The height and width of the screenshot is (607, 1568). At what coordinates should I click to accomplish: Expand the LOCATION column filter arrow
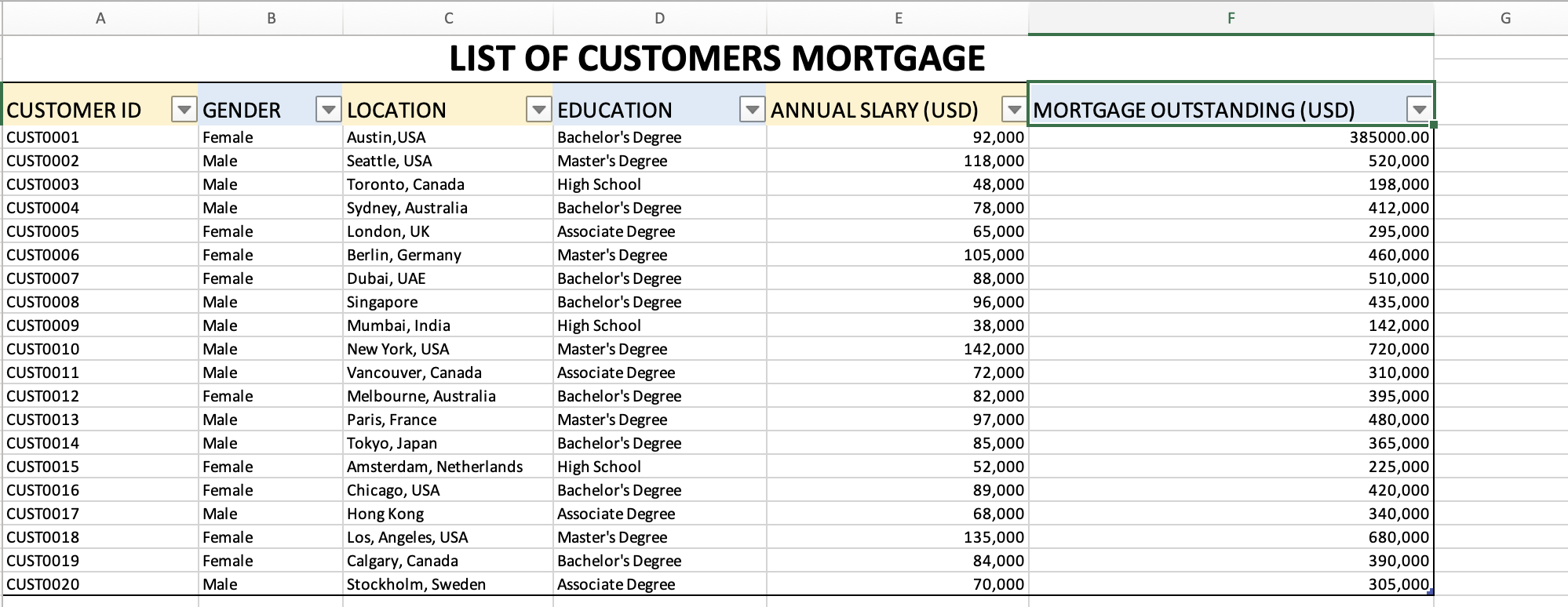(538, 110)
